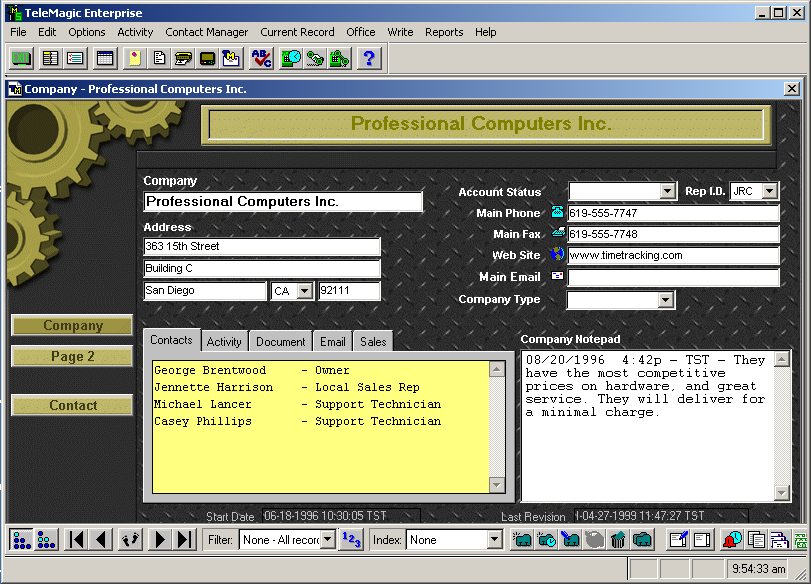Viewport: 811px width, 584px height.
Task: Click the footprints navigation icon
Action: (130, 540)
